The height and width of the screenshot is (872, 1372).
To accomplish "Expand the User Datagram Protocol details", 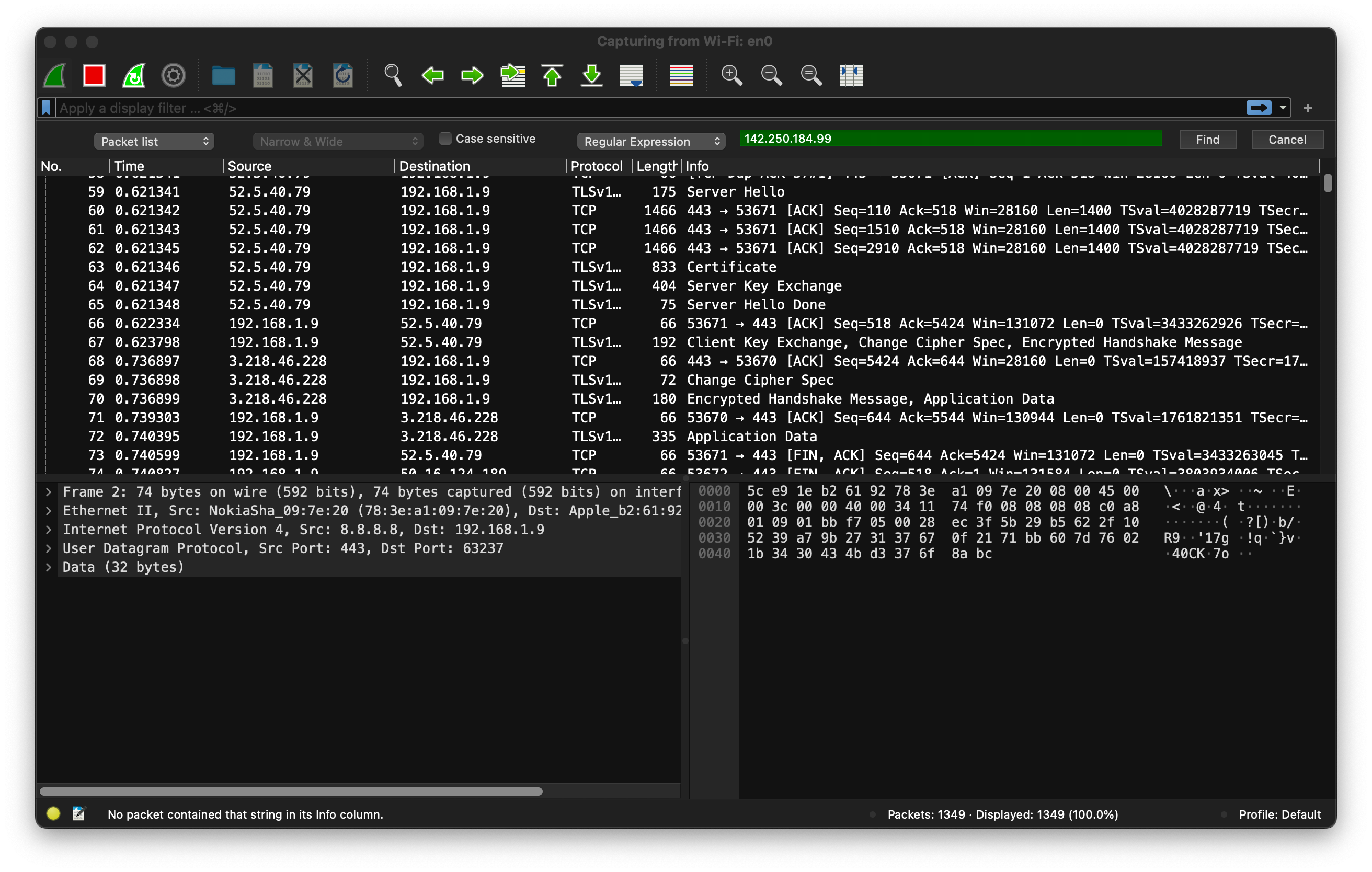I will pos(49,548).
